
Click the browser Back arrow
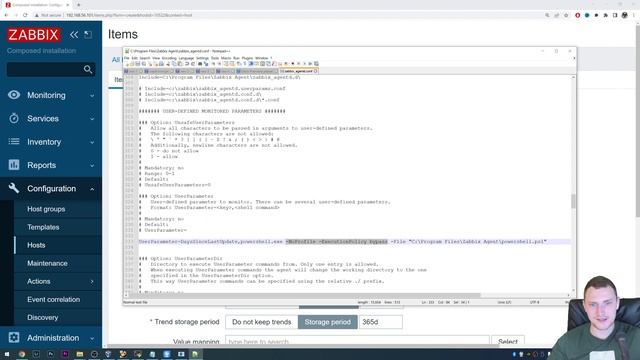point(6,15)
